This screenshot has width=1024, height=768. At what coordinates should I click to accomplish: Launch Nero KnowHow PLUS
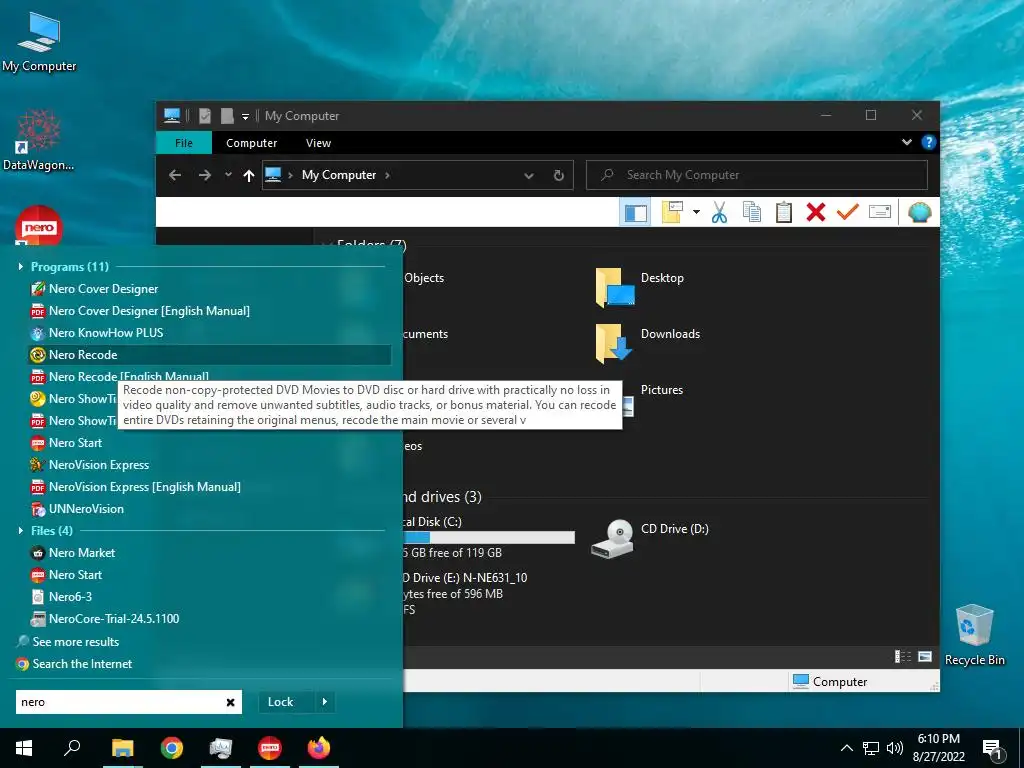[209, 333]
